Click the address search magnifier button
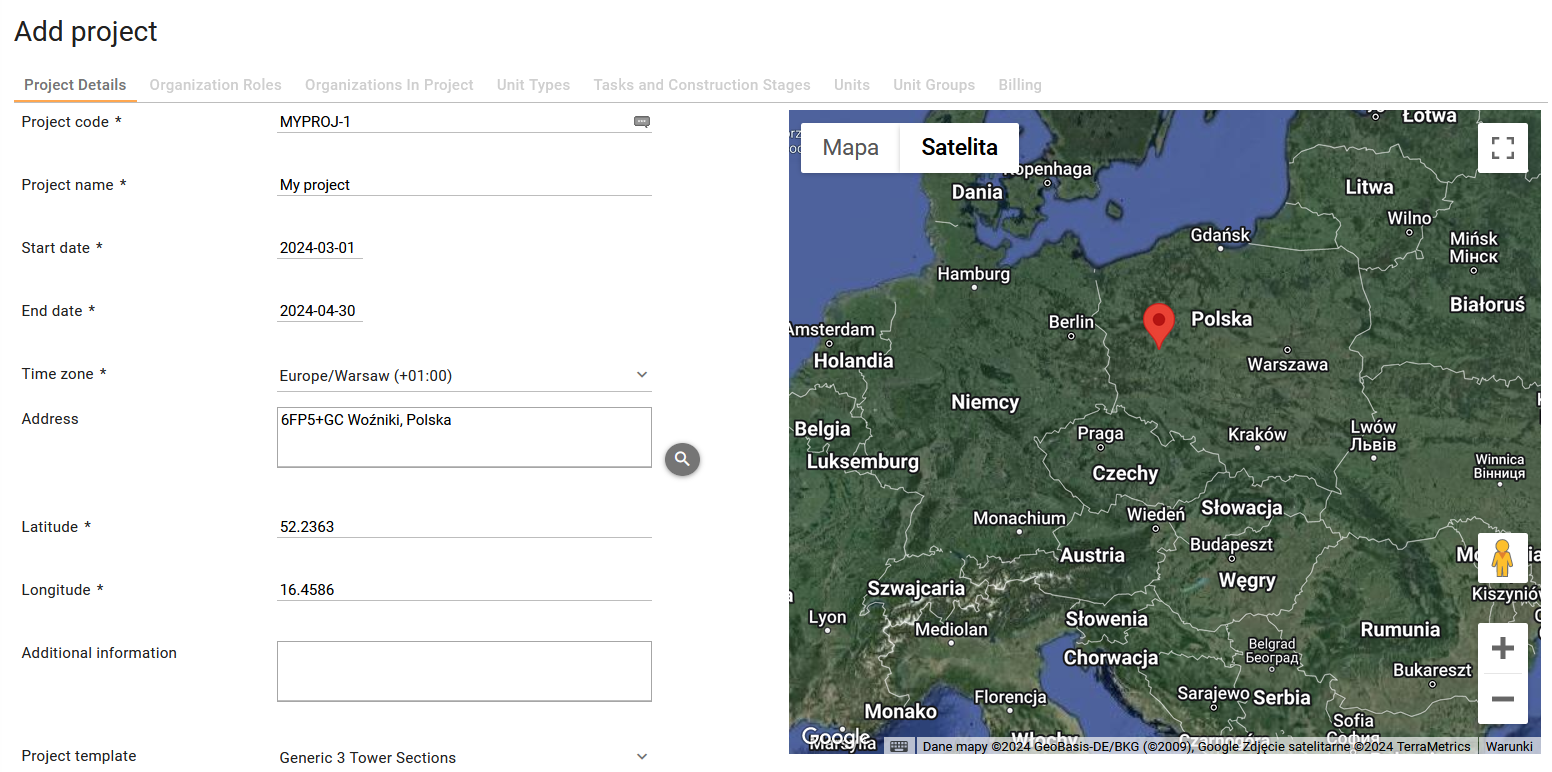Screen dimensions: 1552x772 [682, 459]
